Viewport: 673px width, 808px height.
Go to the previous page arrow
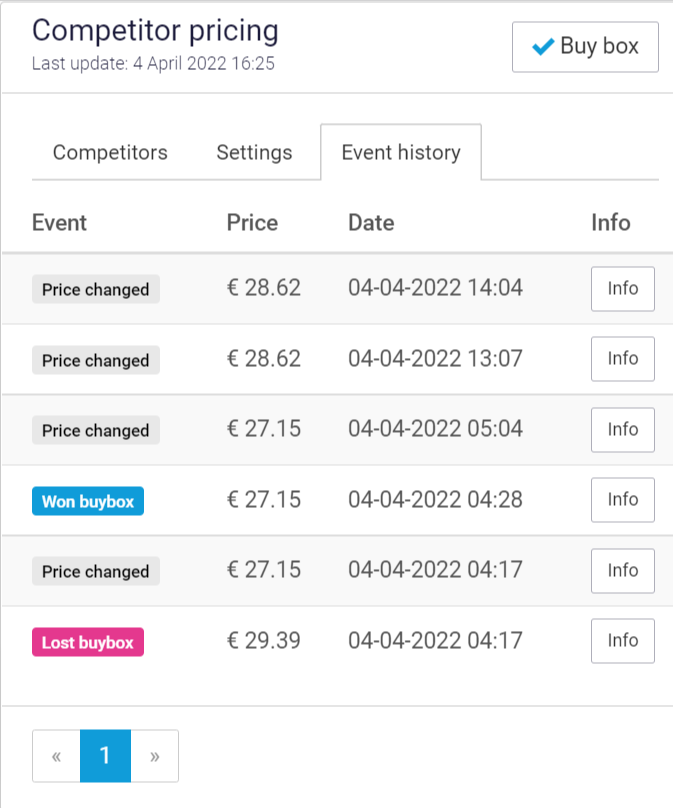point(56,756)
